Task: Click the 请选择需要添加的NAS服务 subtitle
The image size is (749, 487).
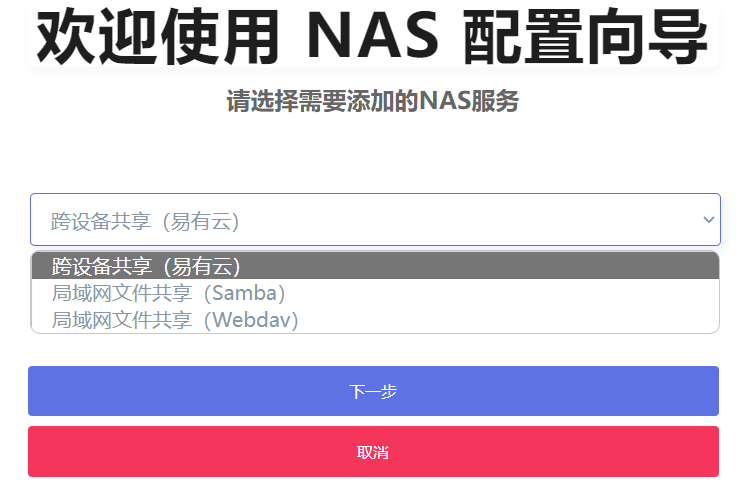Action: (x=373, y=101)
